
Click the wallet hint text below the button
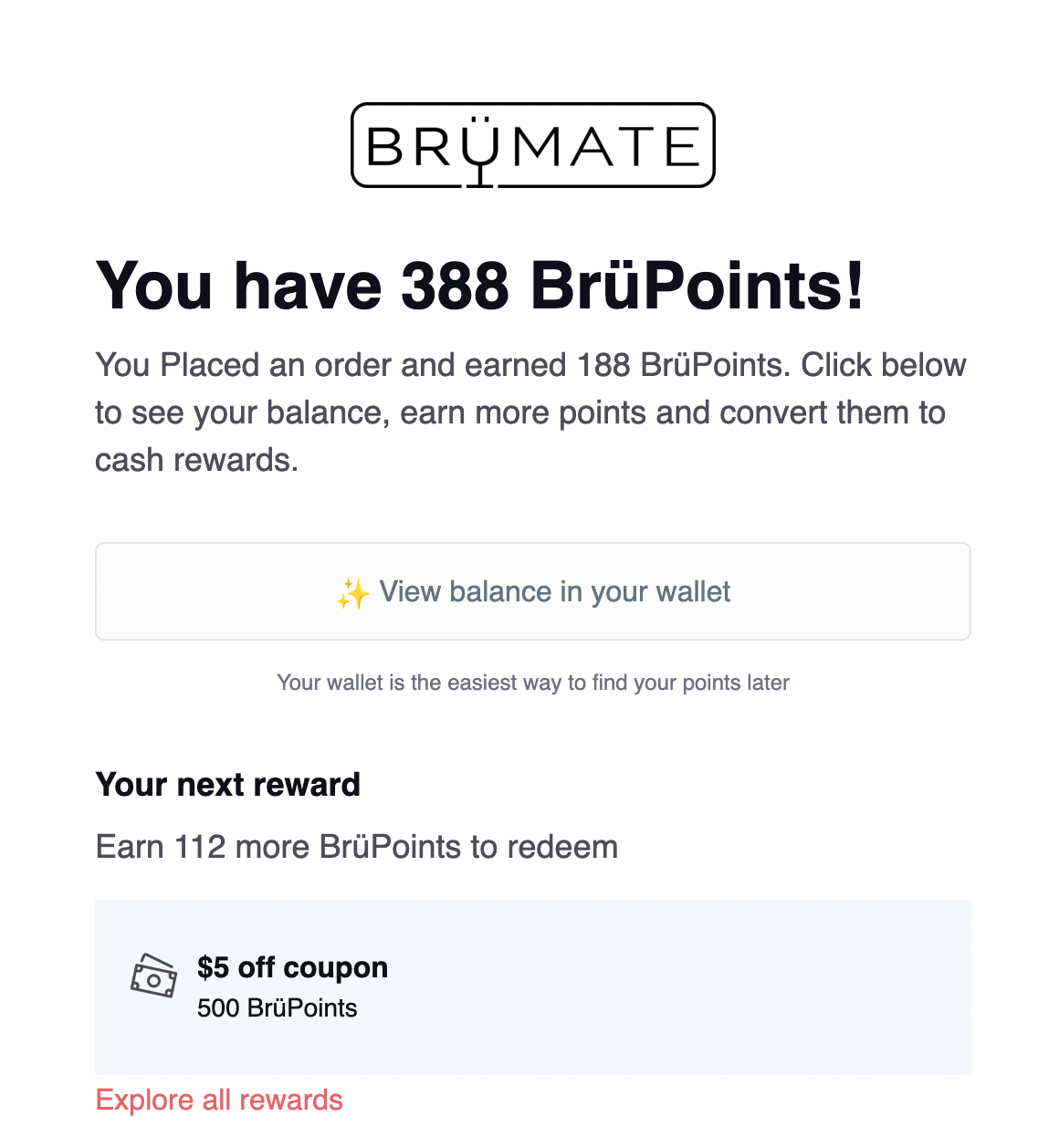tap(532, 682)
